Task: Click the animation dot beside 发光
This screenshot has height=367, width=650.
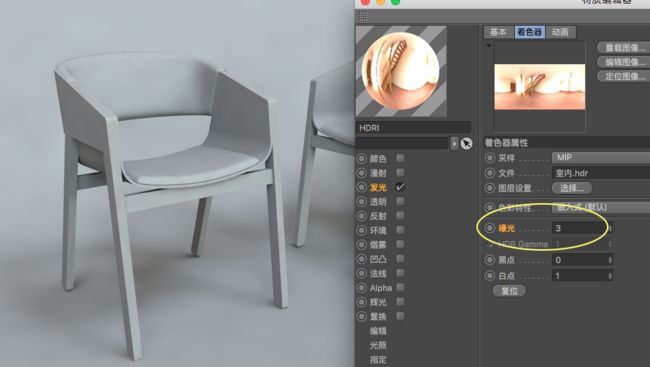Action: pos(361,187)
